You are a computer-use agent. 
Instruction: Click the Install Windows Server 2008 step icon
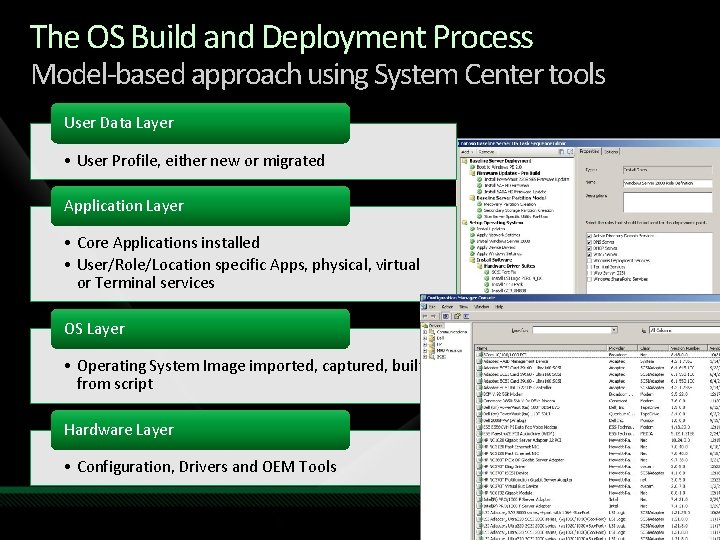pos(472,241)
